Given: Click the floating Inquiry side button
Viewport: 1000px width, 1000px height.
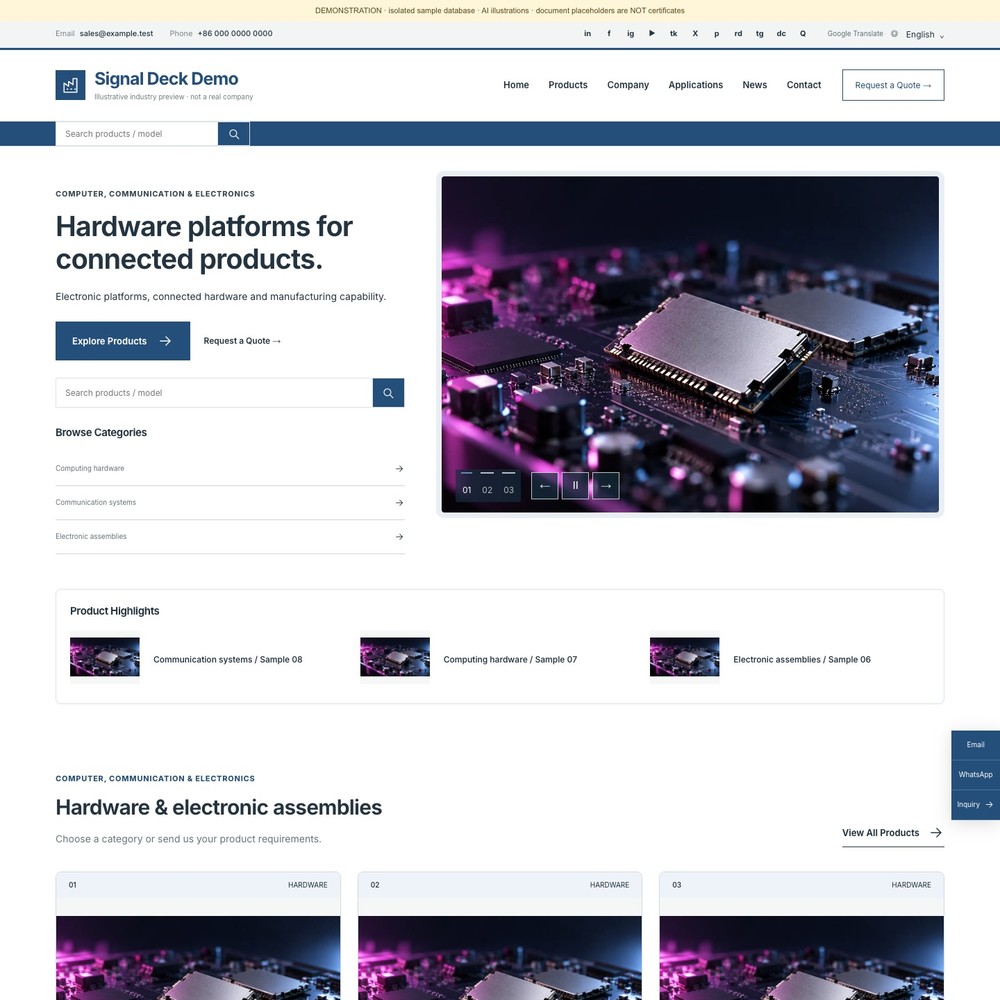Looking at the screenshot, I should coord(976,805).
